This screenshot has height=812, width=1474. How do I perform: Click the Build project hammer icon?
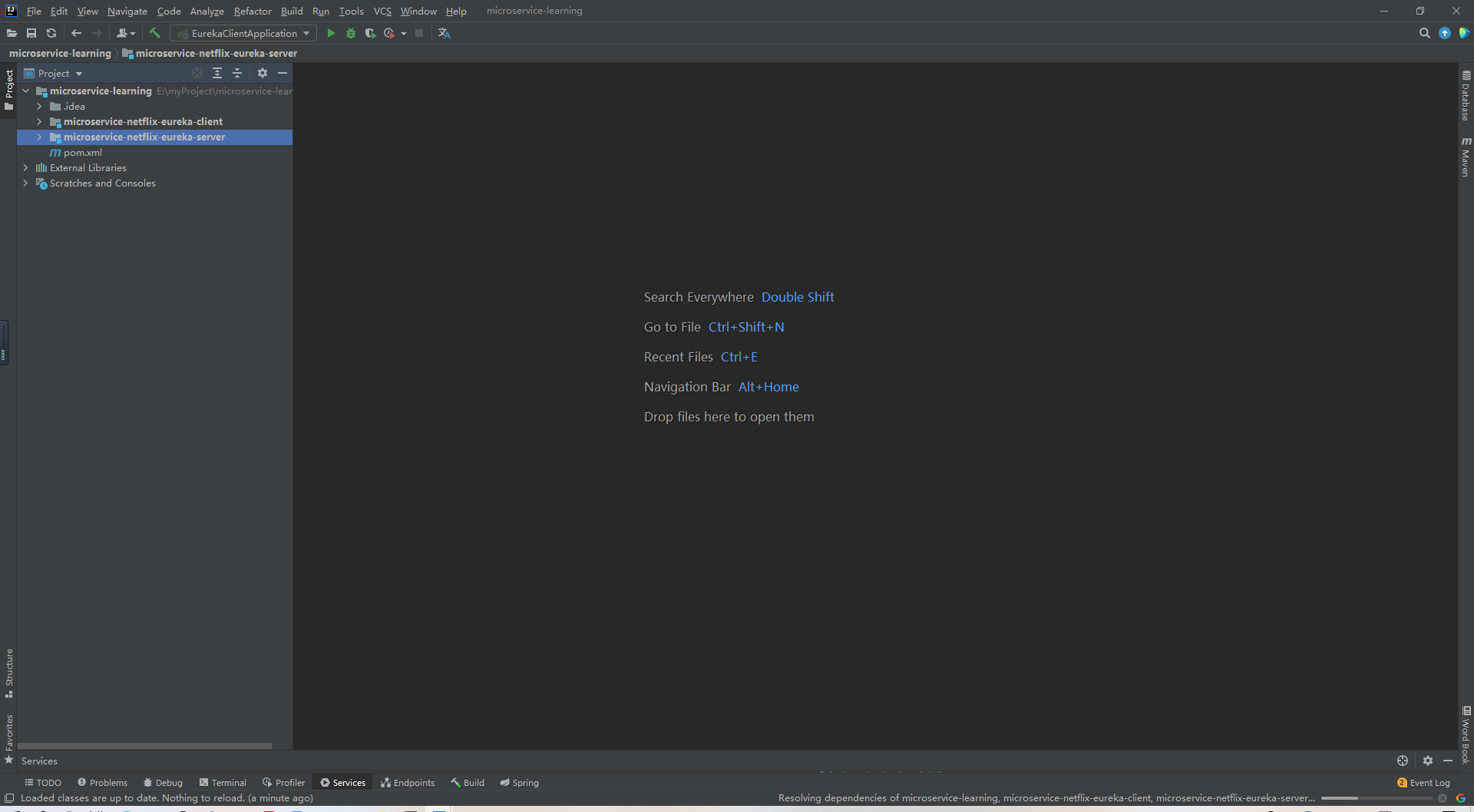tap(154, 33)
